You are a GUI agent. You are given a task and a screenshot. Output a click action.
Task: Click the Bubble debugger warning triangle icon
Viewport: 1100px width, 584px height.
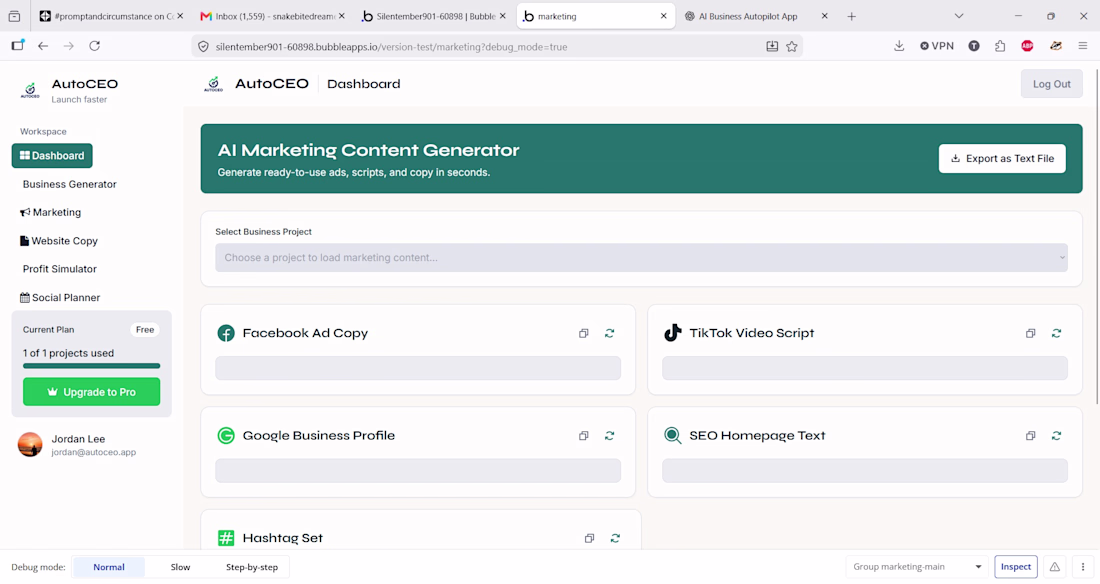click(x=1054, y=567)
